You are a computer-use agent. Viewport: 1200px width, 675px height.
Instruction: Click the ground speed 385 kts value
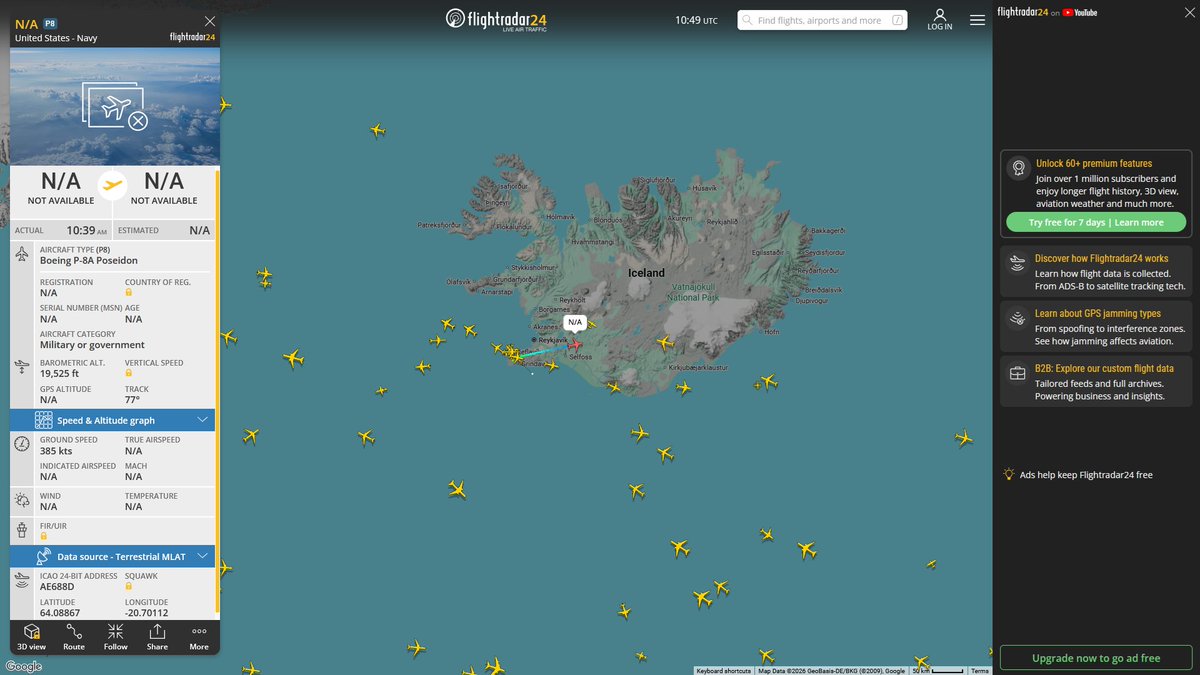tap(56, 451)
